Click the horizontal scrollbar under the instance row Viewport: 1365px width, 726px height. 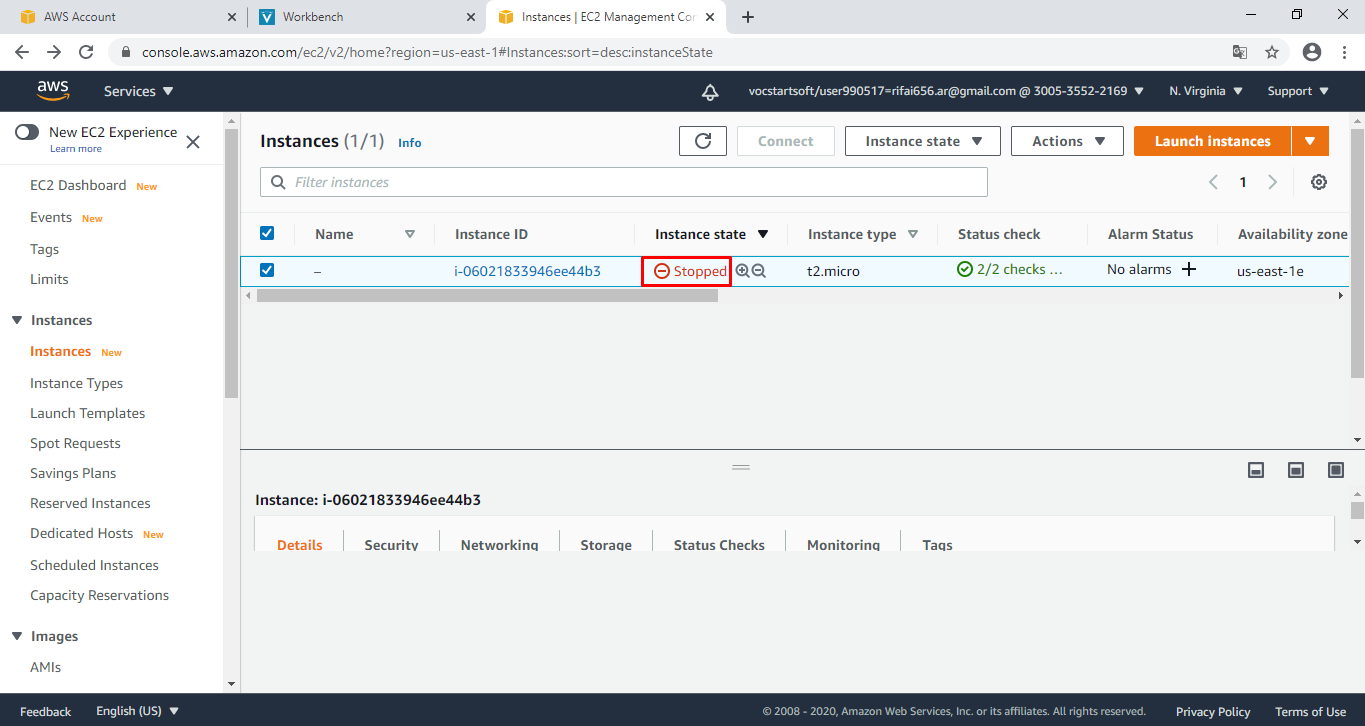click(x=480, y=295)
